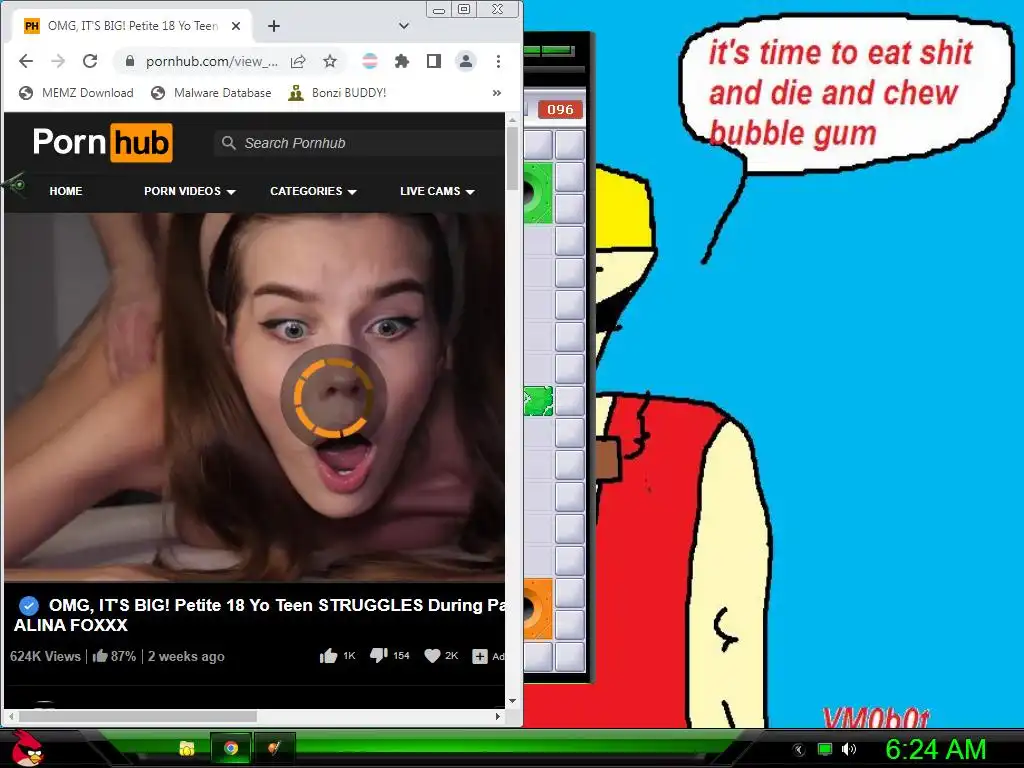Click the '2 weeks ago' text
Viewport: 1024px width, 768px height.
point(186,656)
